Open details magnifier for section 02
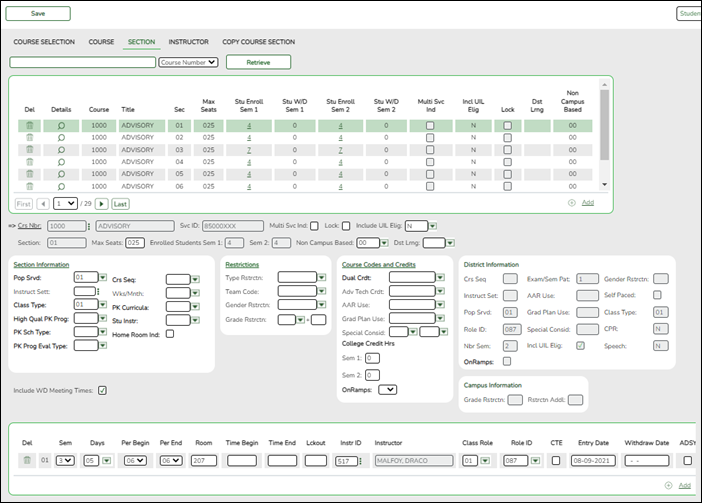The width and height of the screenshot is (702, 503). (61, 137)
